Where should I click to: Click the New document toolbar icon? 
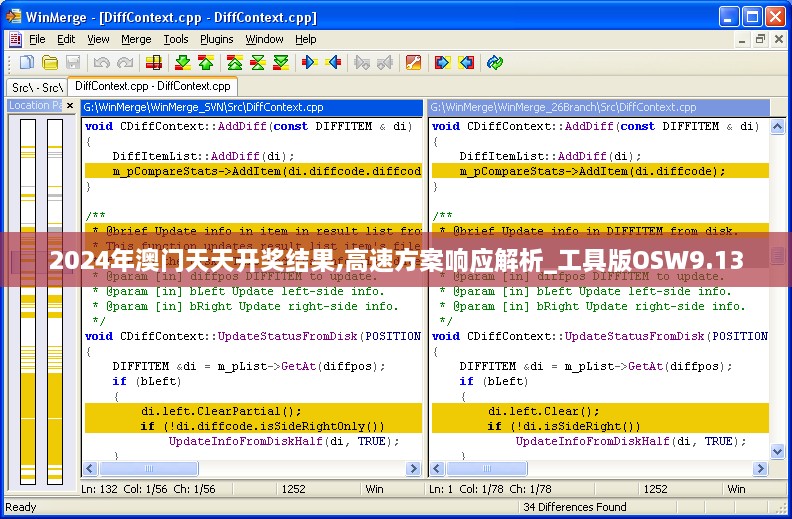coord(27,63)
